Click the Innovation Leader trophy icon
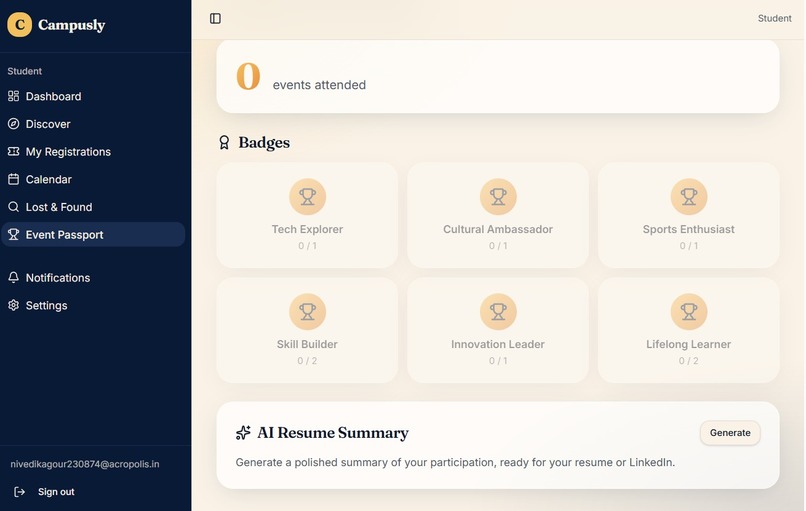Viewport: 806px width, 511px height. 498,312
